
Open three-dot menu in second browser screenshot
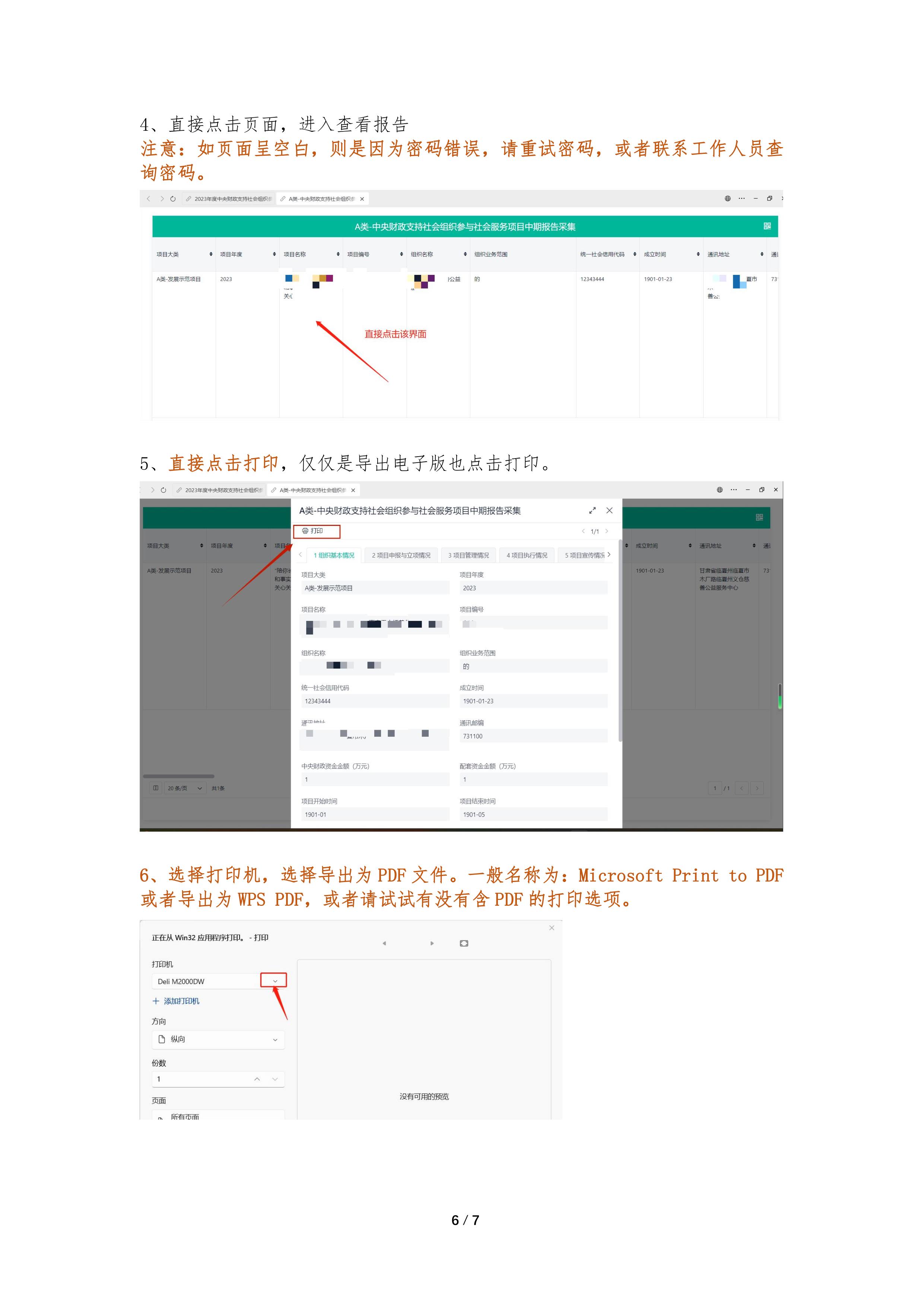tap(733, 489)
